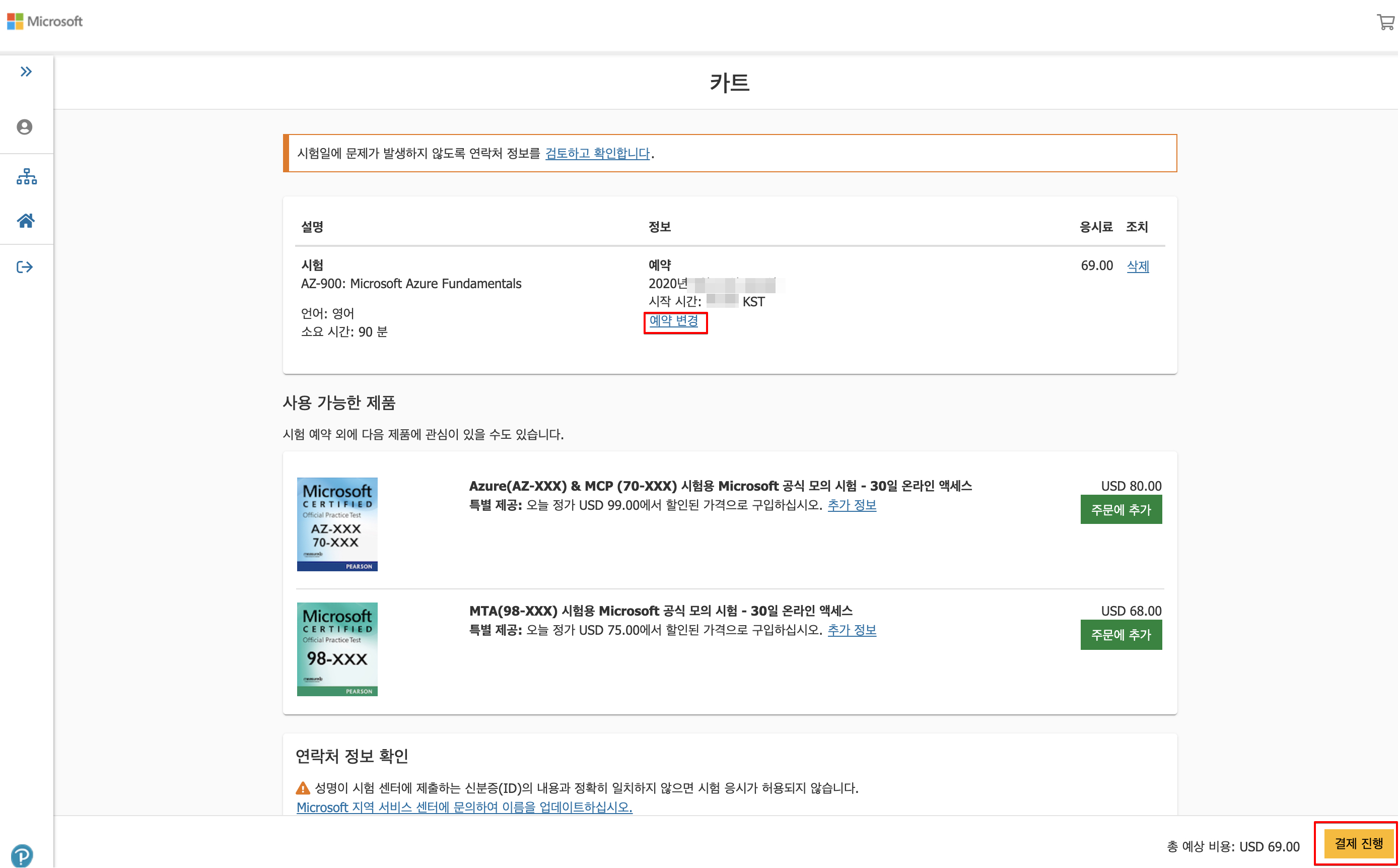Add Azure practice test with 주문에 추가

click(x=1122, y=510)
